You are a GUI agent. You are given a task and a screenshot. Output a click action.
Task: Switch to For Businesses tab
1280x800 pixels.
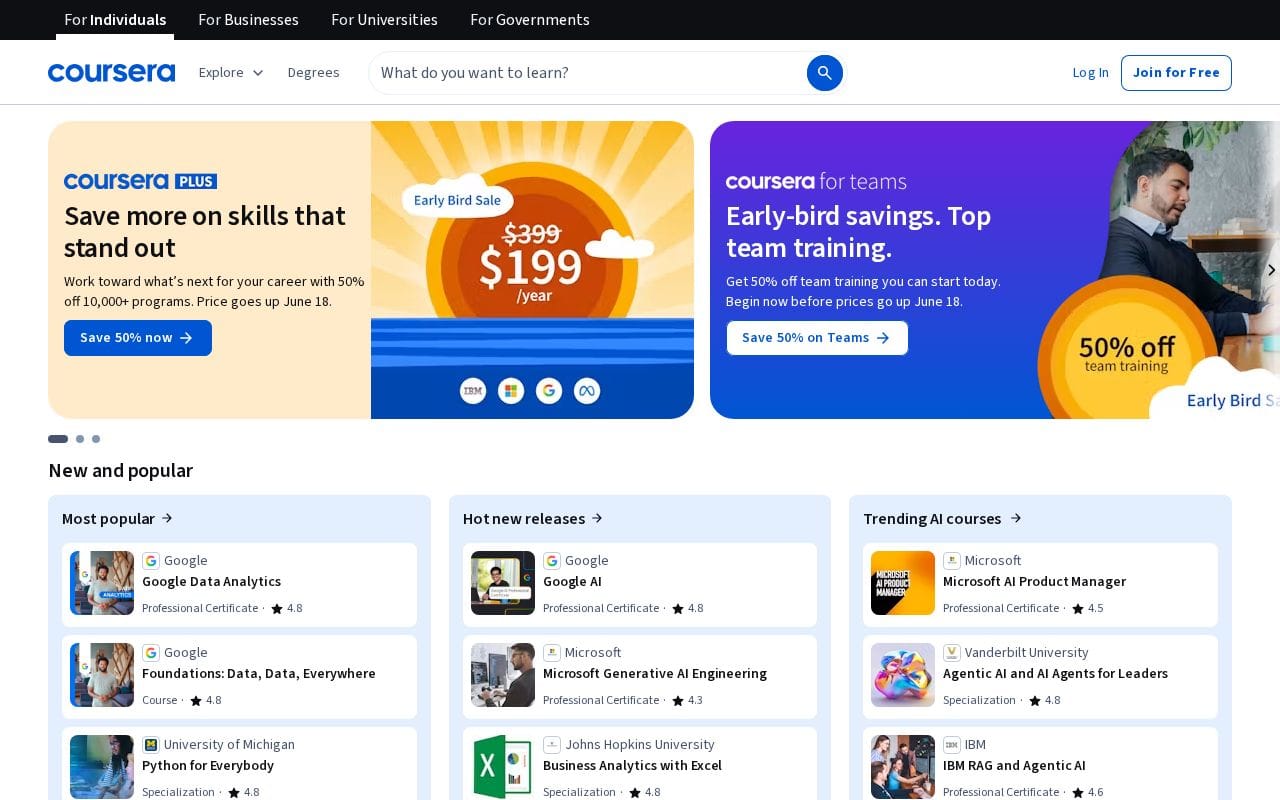point(248,20)
